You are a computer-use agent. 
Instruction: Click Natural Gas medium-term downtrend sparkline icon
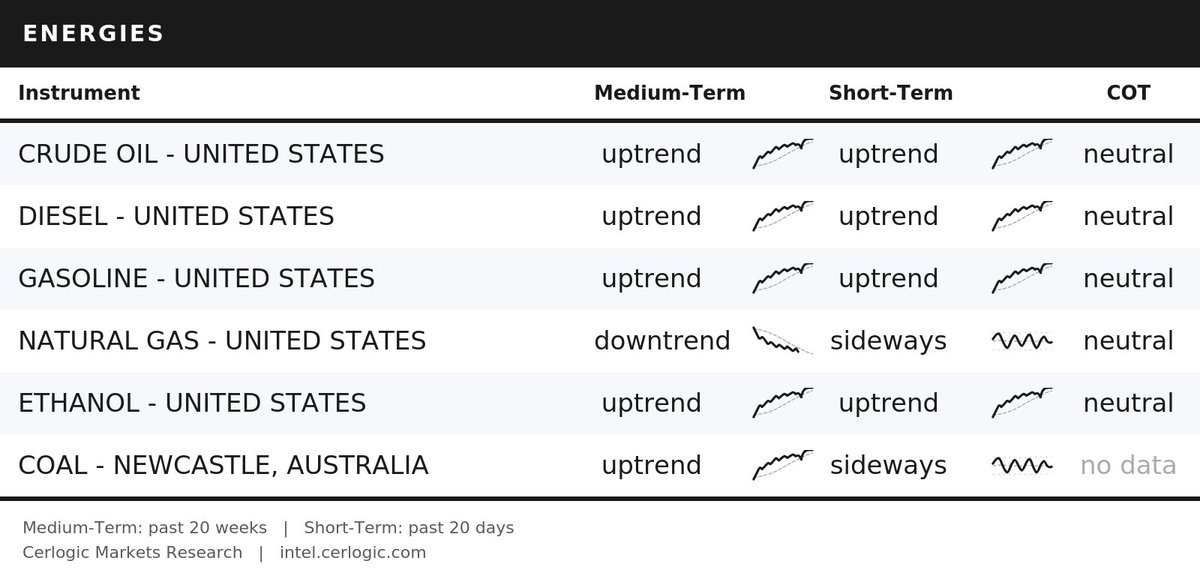782,341
